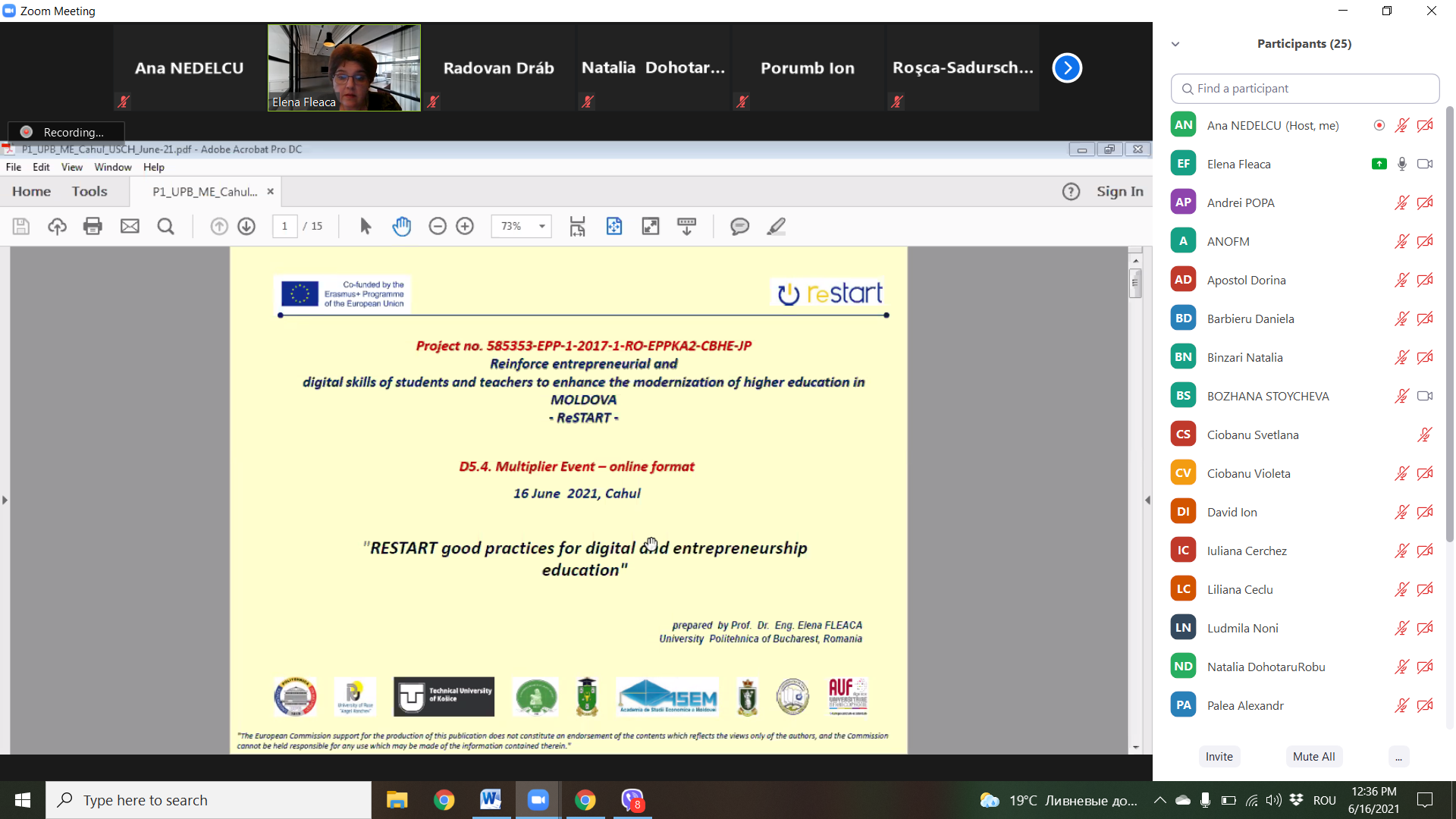Viewport: 1456px width, 819px height.
Task: Open the Help menu
Action: point(154,167)
